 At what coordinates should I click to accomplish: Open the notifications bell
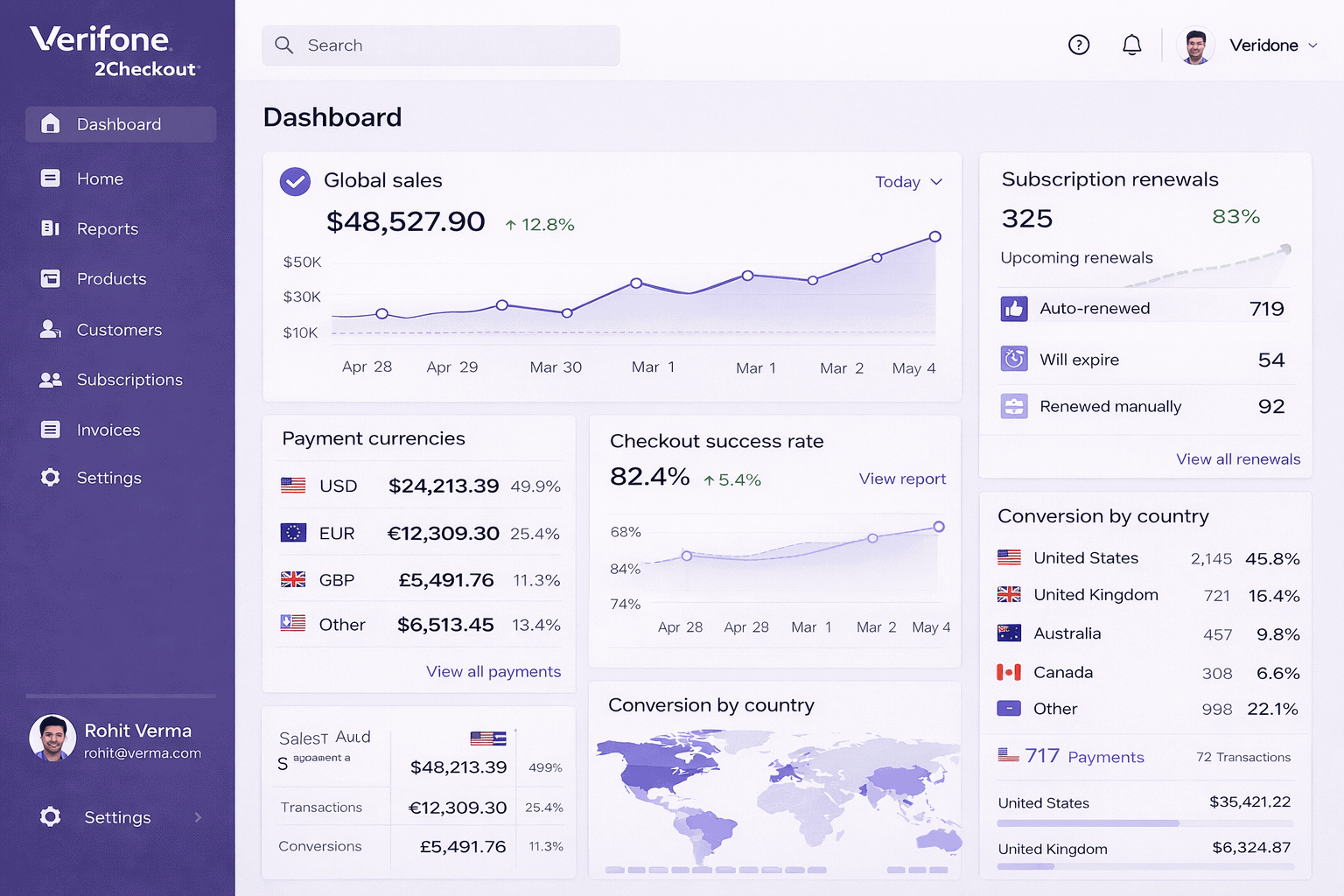click(x=1131, y=45)
